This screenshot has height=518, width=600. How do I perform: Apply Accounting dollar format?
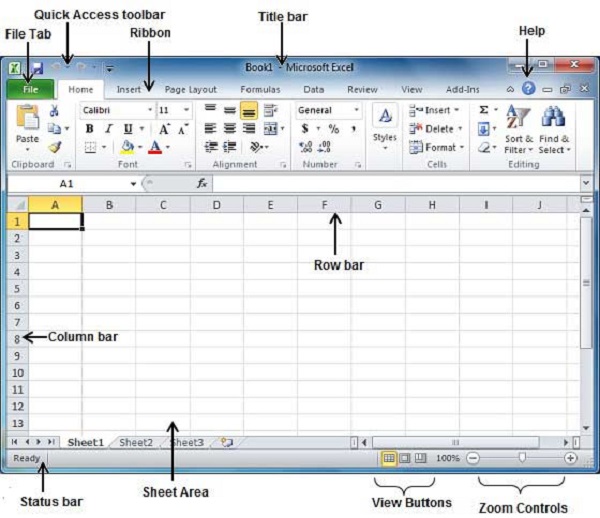click(x=305, y=129)
